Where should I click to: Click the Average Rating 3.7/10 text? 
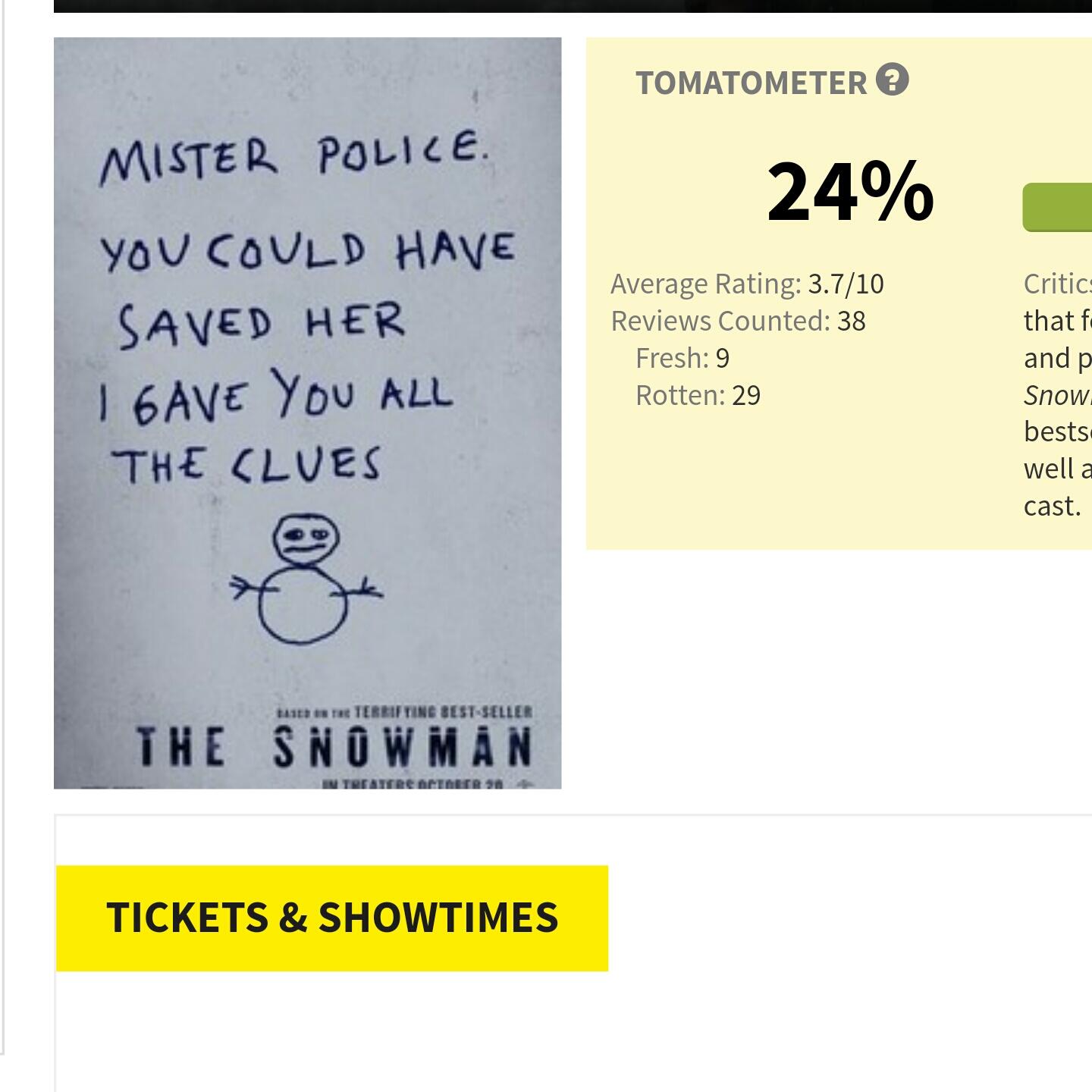coord(747,284)
